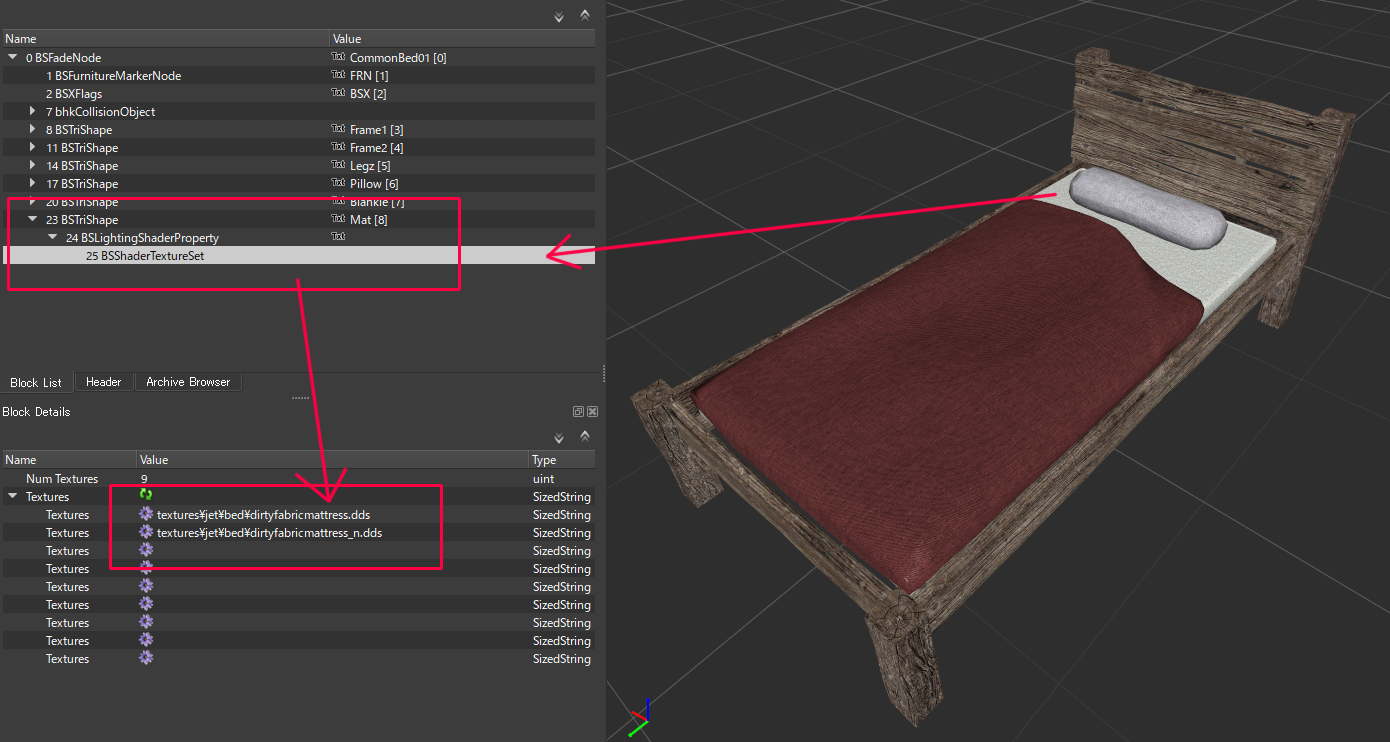Collapse the 0 BSFadeNode tree node
Viewport: 1390px width, 742px height.
[x=13, y=58]
